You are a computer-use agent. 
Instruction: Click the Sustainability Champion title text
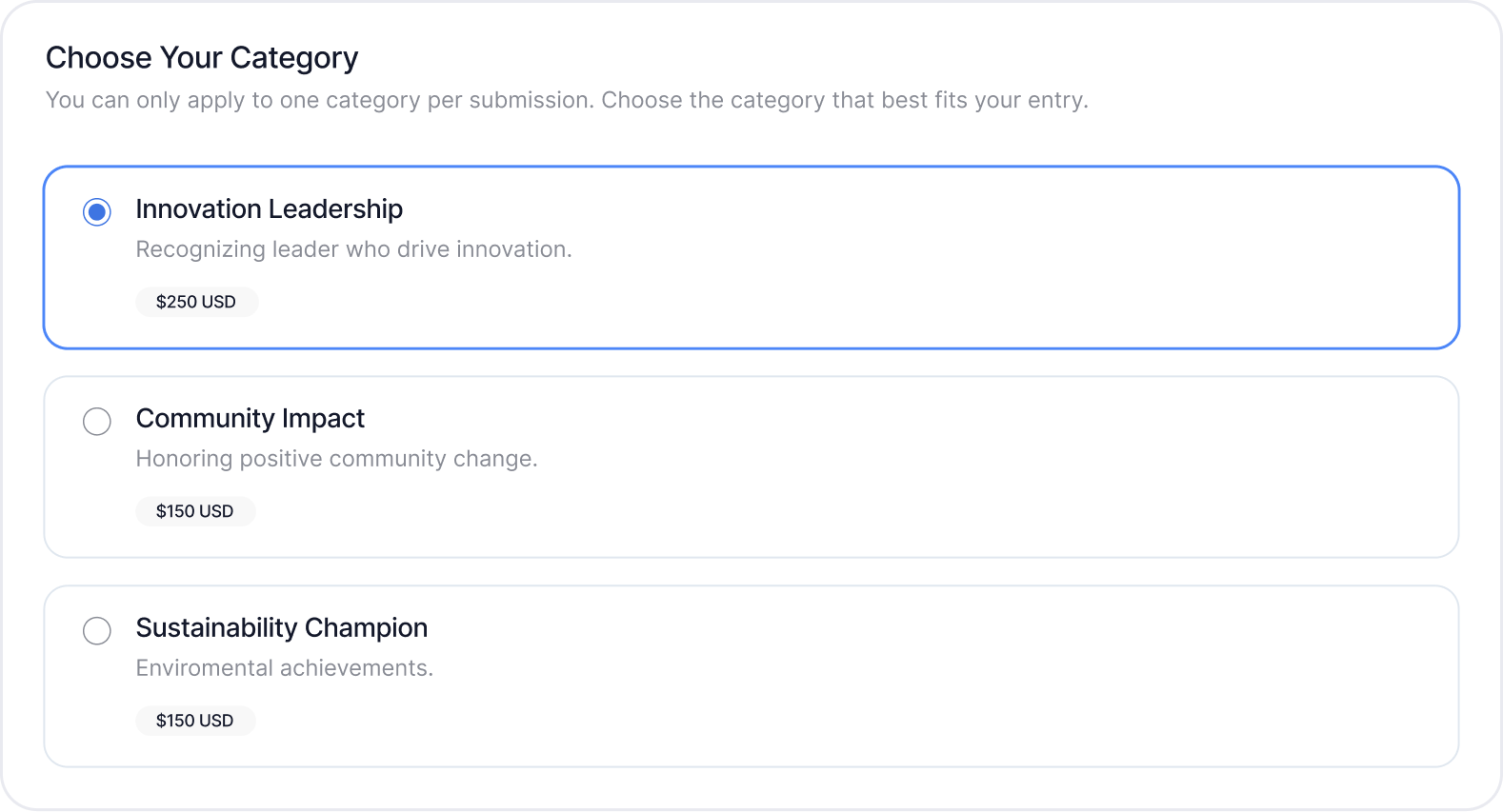(x=282, y=628)
